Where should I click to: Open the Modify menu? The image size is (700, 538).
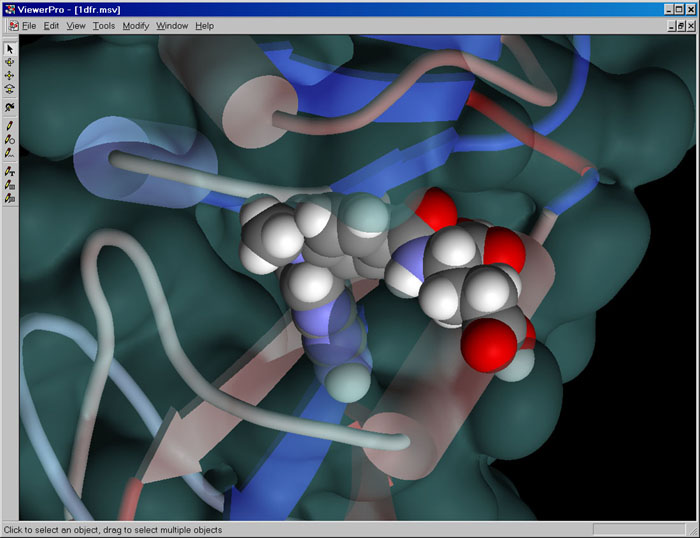point(136,26)
